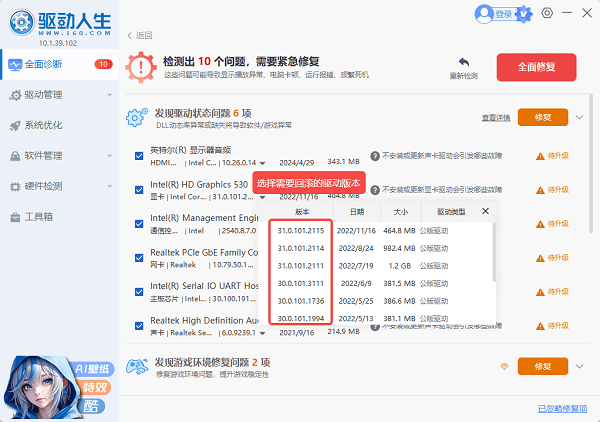This screenshot has width=600, height=422.
Task: Uncheck the Intel(R) Management Engine checkbox
Action: 139,224
